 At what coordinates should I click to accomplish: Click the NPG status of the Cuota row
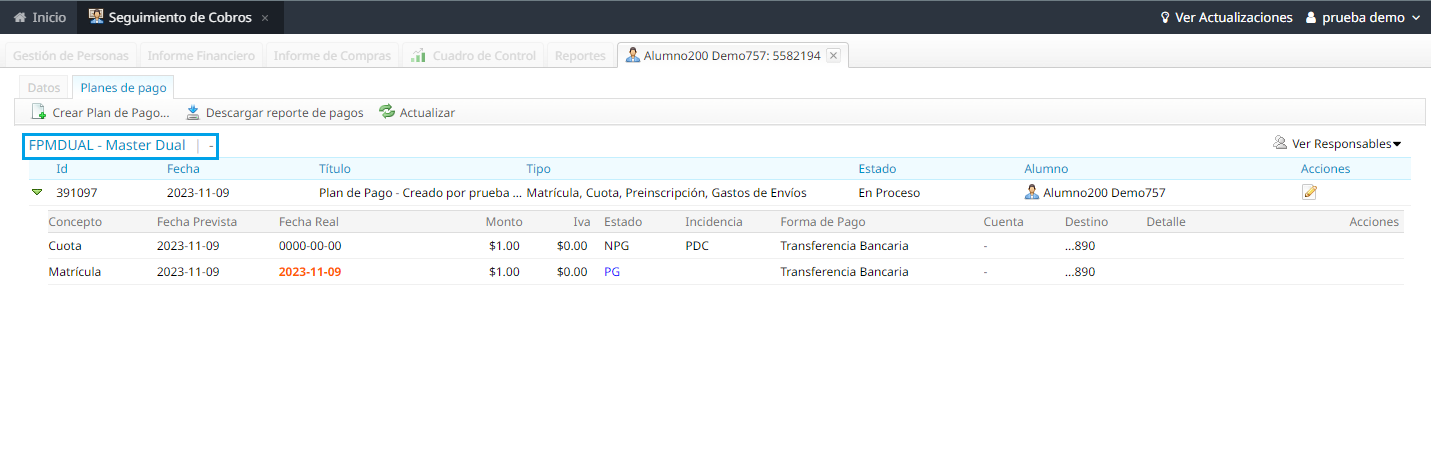point(616,246)
